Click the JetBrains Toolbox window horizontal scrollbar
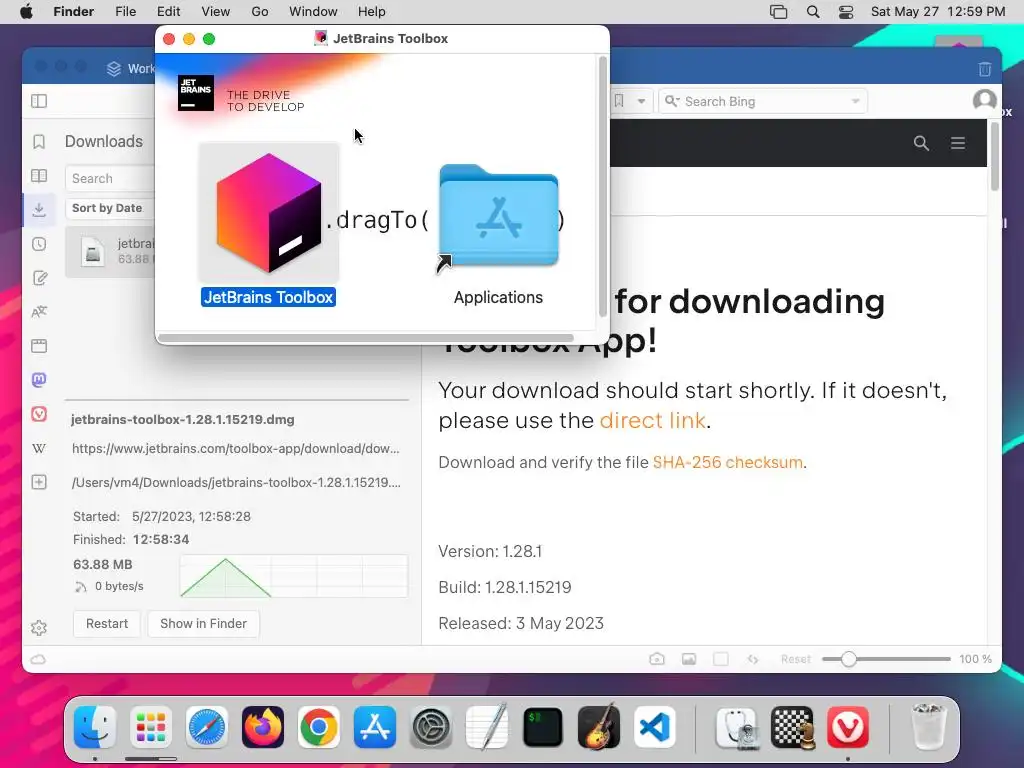The width and height of the screenshot is (1024, 768). (366, 338)
